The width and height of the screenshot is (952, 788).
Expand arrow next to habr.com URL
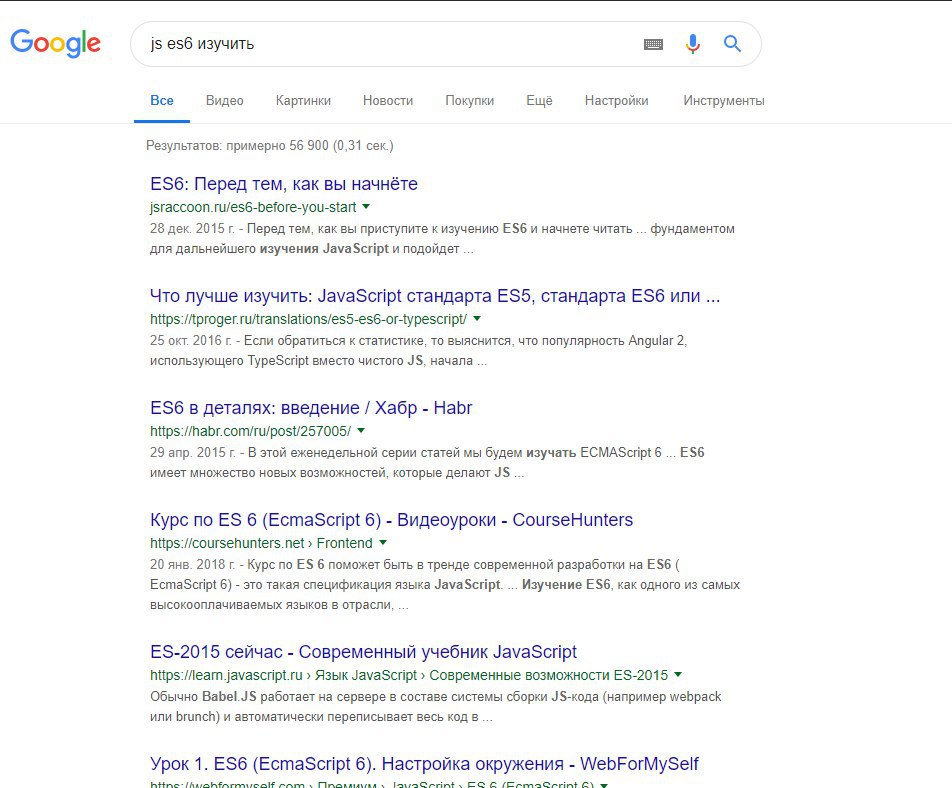[x=361, y=430]
